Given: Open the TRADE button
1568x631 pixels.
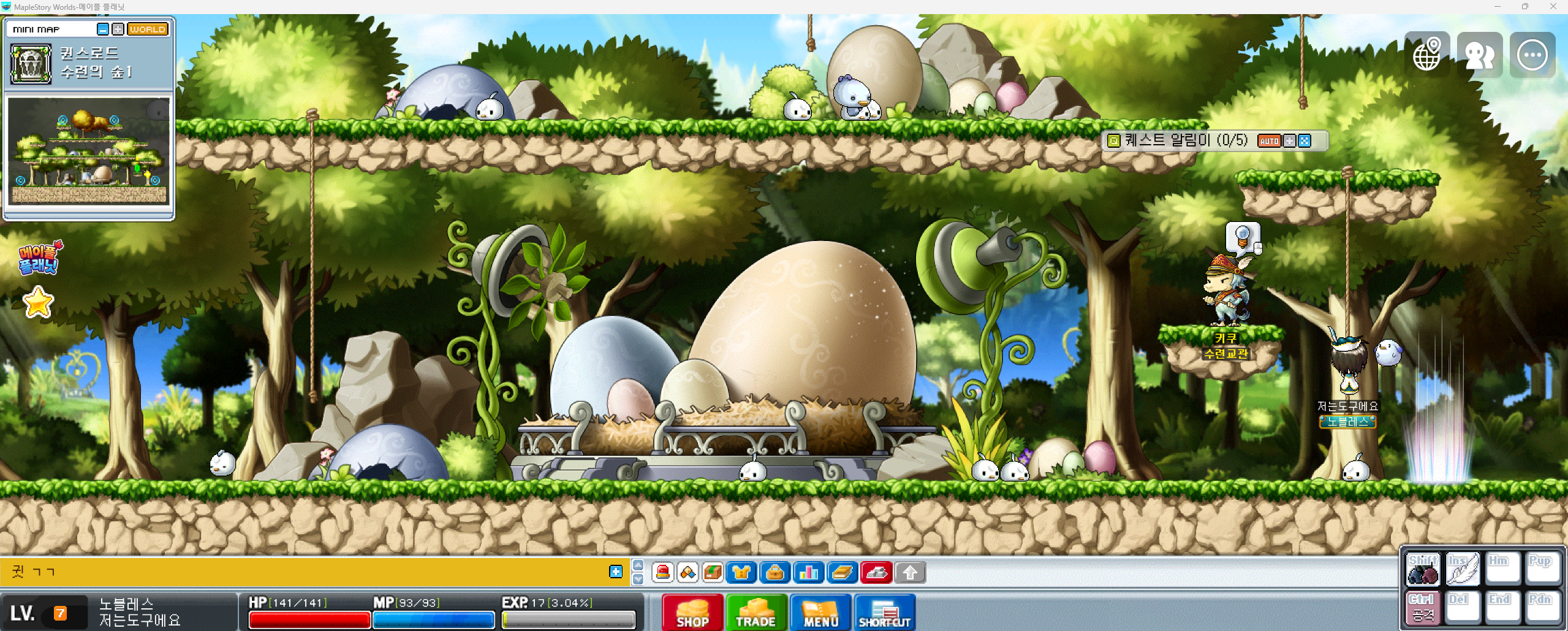Looking at the screenshot, I should [x=756, y=612].
